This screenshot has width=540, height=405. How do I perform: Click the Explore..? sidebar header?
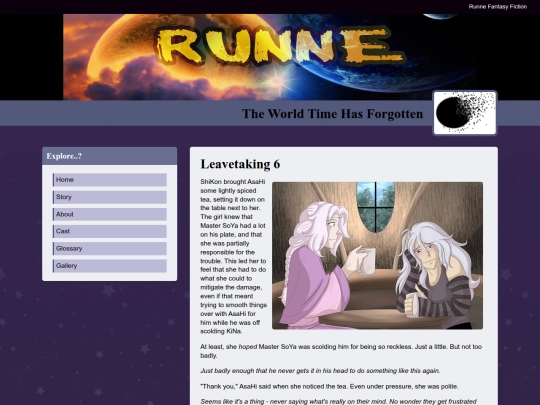(110, 156)
